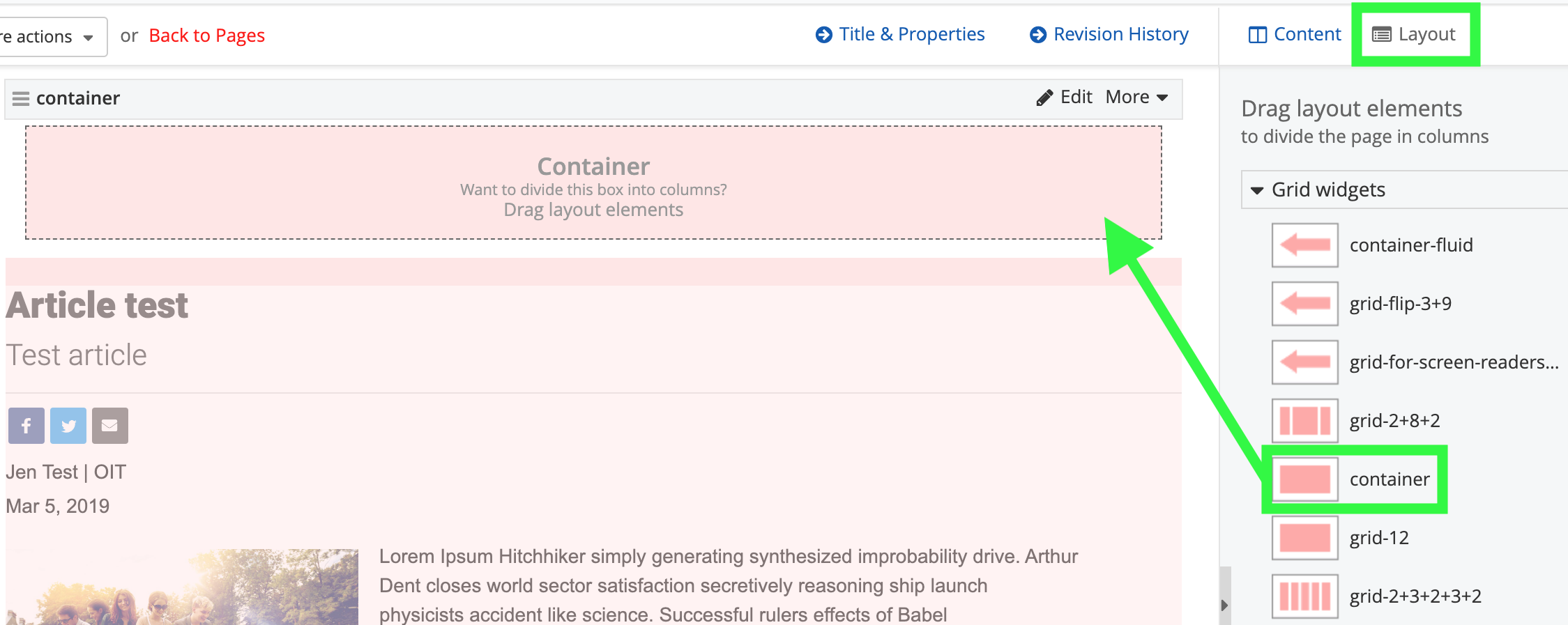Click the Title & Properties arrow icon

point(823,35)
